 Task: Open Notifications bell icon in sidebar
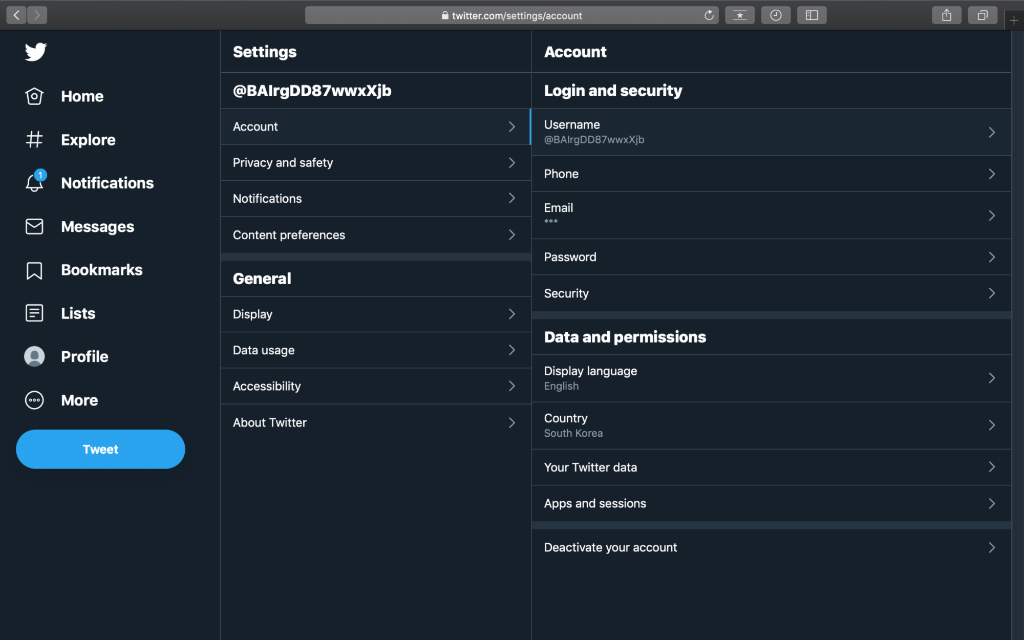pyautogui.click(x=34, y=184)
